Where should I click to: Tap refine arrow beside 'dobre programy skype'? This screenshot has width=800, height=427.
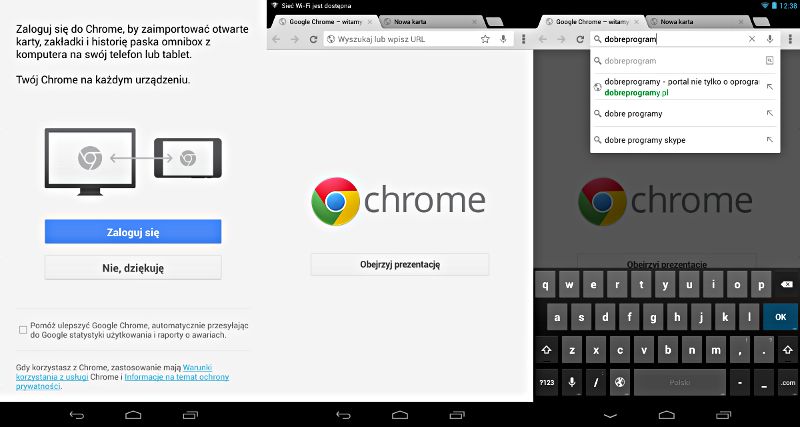point(770,140)
